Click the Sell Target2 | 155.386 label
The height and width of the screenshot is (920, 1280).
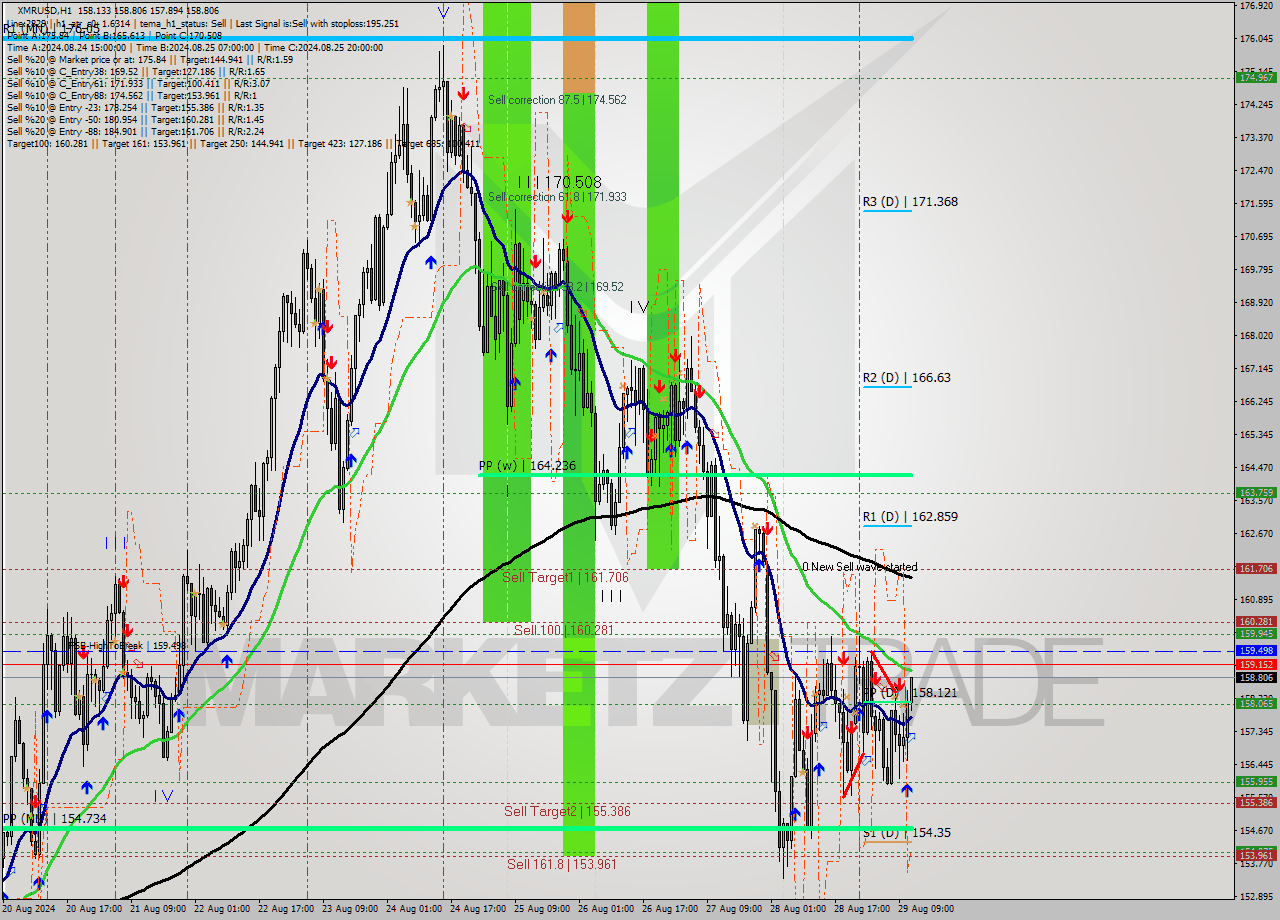tap(567, 811)
